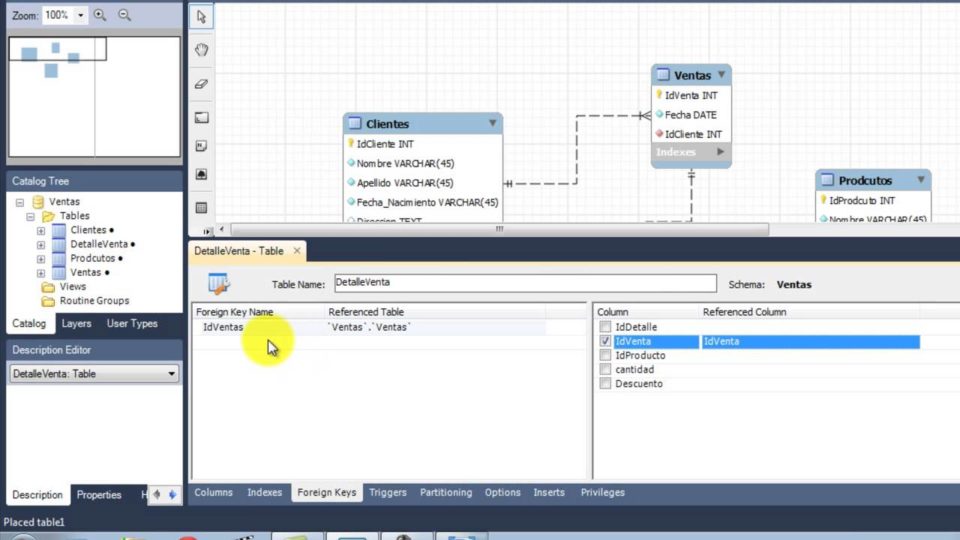
Task: Enable the IdProducto column checkbox
Action: click(x=605, y=355)
